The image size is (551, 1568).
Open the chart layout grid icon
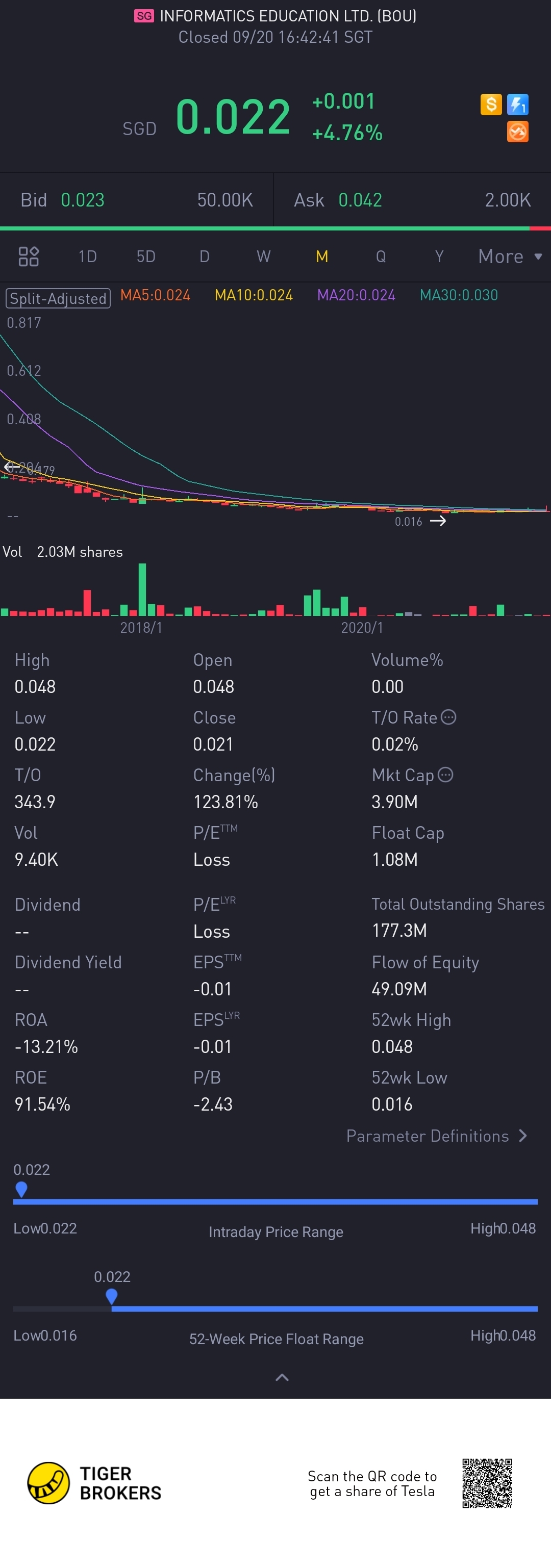pyautogui.click(x=29, y=256)
